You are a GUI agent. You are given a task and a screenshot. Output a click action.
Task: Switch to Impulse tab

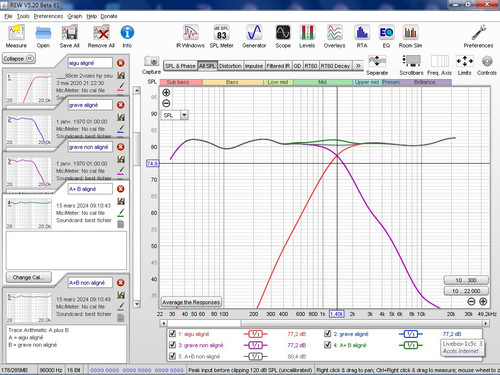click(254, 66)
